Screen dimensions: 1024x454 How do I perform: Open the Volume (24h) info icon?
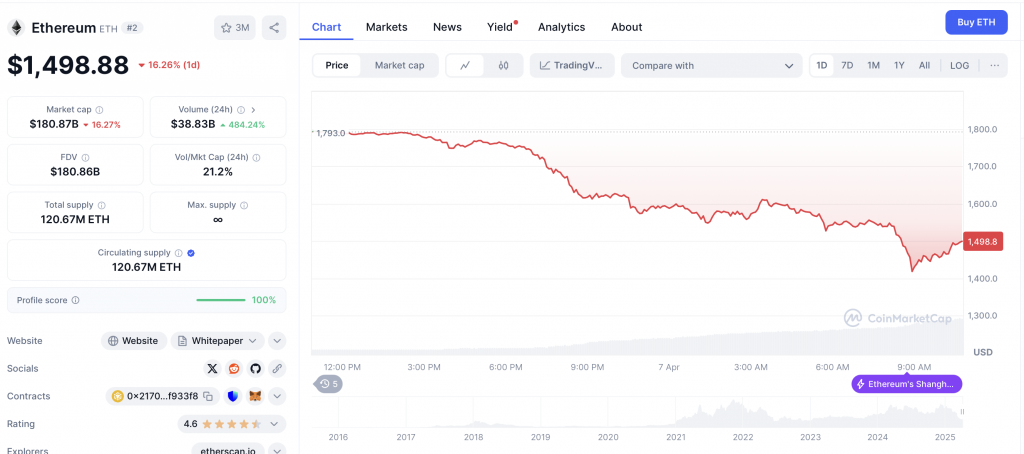[x=241, y=110]
